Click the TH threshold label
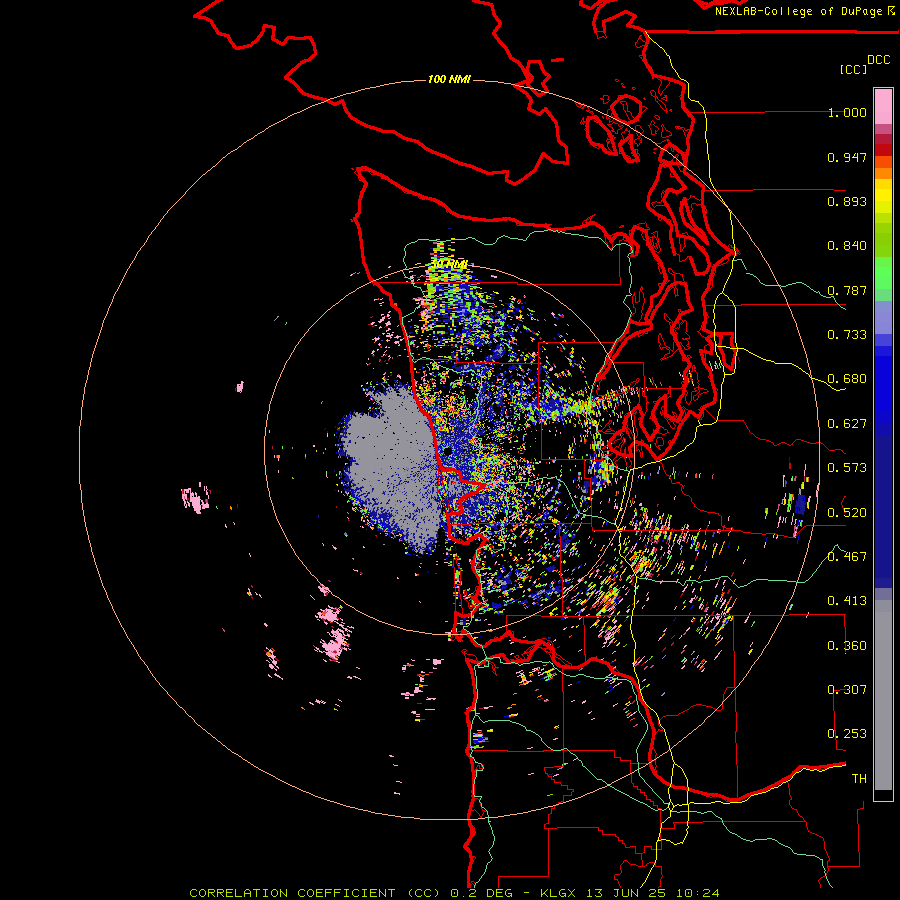Viewport: 900px width, 900px height. [859, 779]
